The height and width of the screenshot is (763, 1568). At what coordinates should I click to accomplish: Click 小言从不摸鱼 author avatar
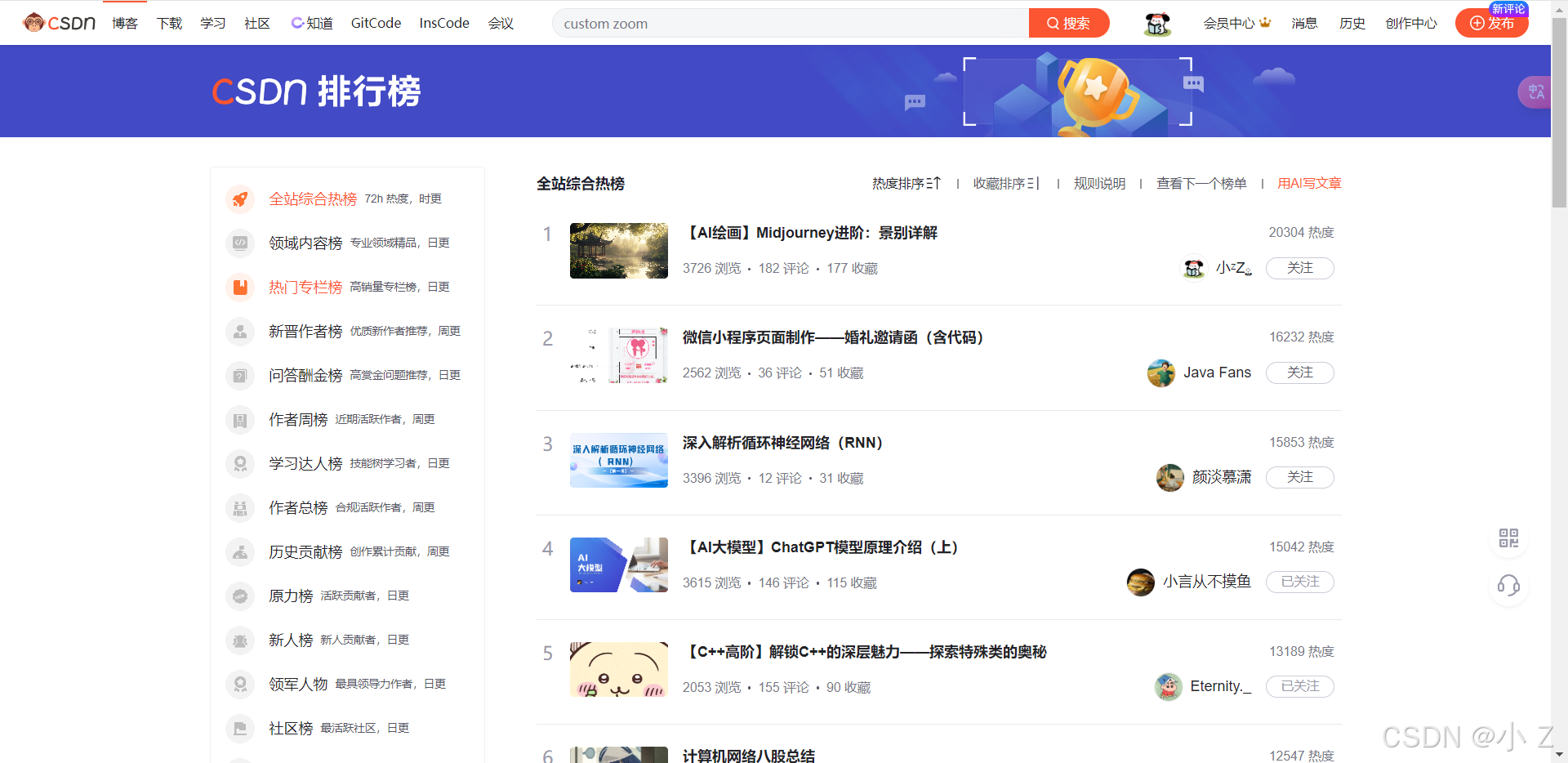pos(1140,582)
